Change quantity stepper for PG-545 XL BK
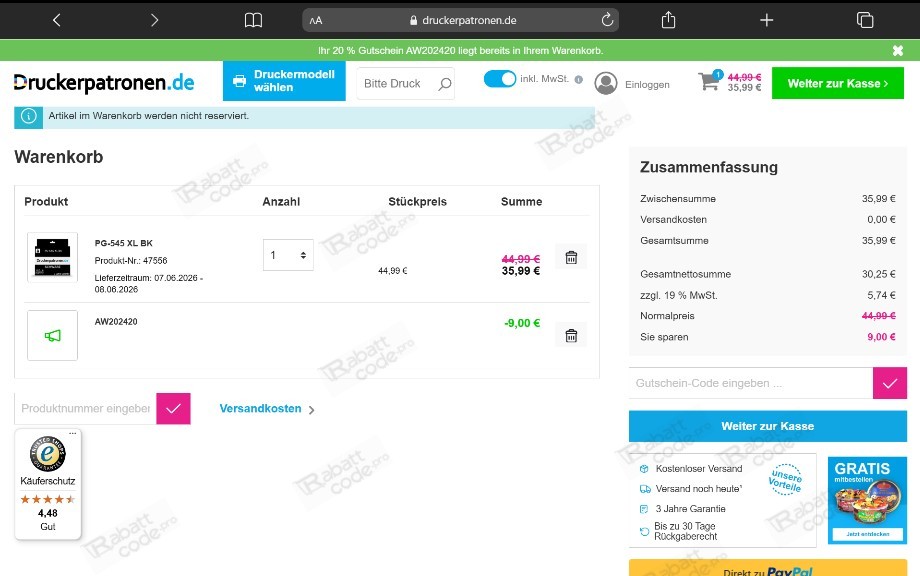This screenshot has width=920, height=576. click(x=288, y=255)
